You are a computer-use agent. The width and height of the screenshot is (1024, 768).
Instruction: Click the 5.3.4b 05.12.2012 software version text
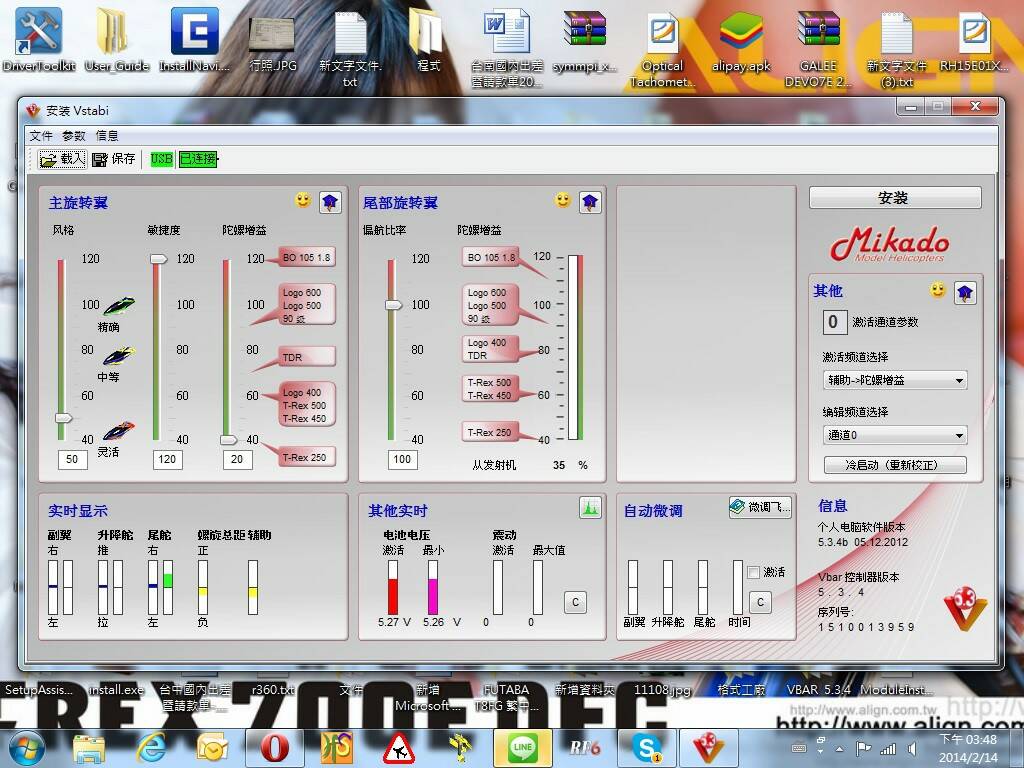(x=863, y=542)
